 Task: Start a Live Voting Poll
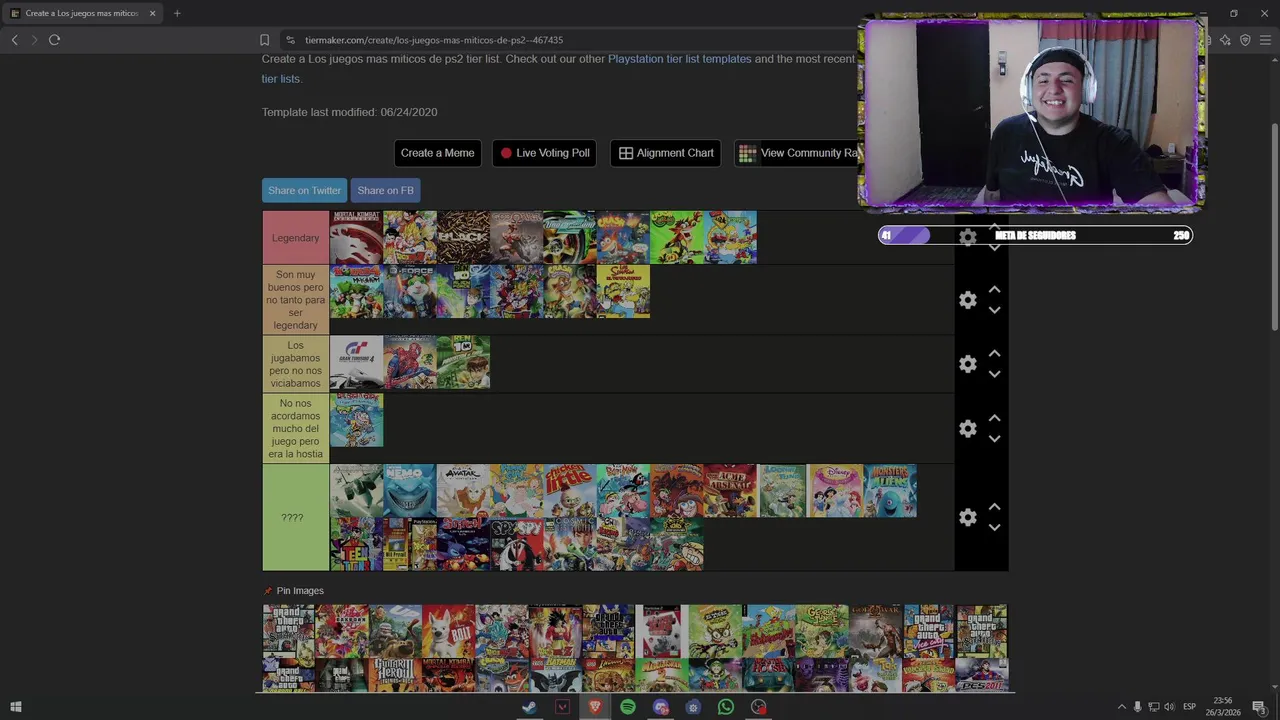[544, 153]
